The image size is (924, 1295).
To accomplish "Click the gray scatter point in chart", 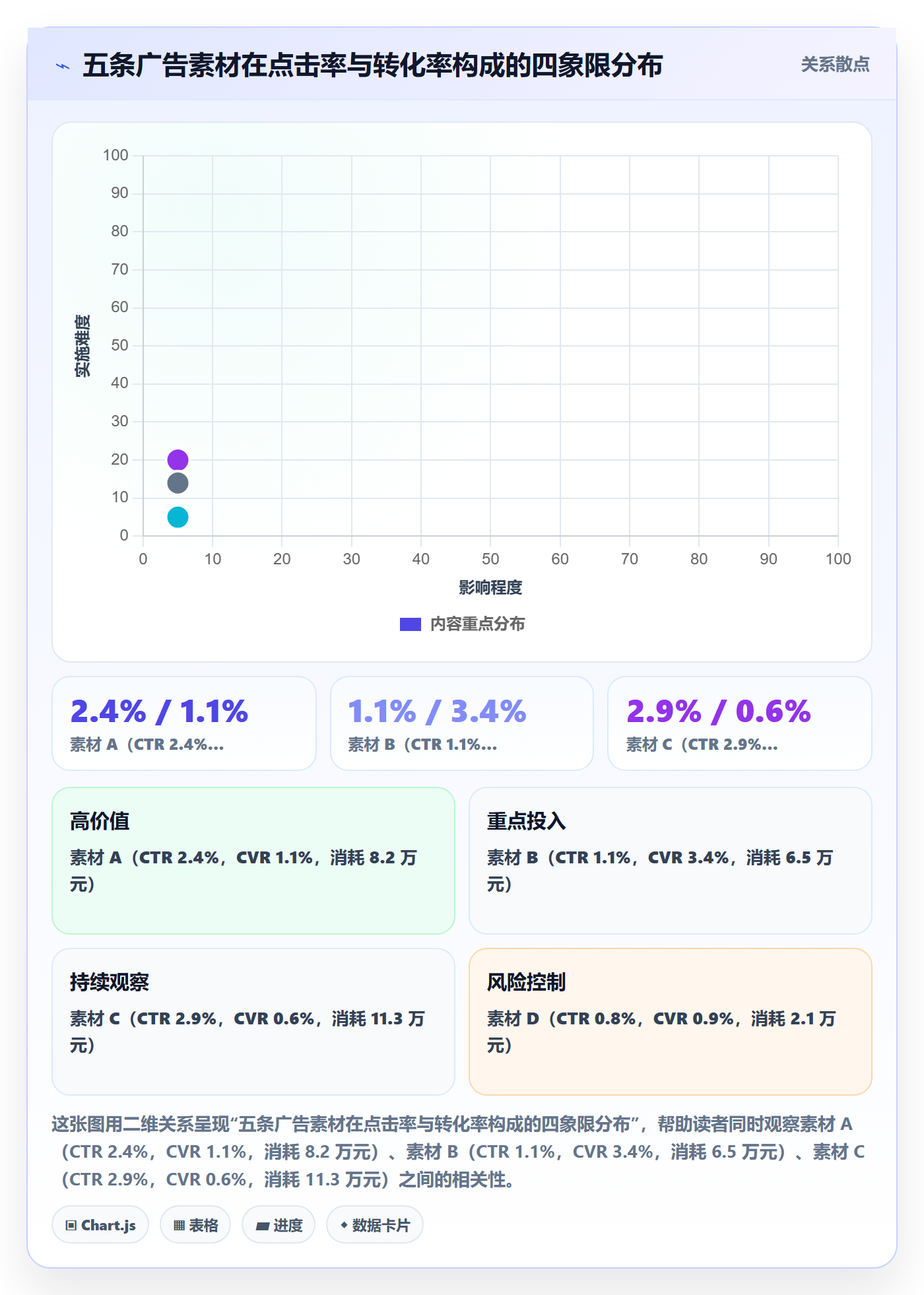I will [178, 483].
